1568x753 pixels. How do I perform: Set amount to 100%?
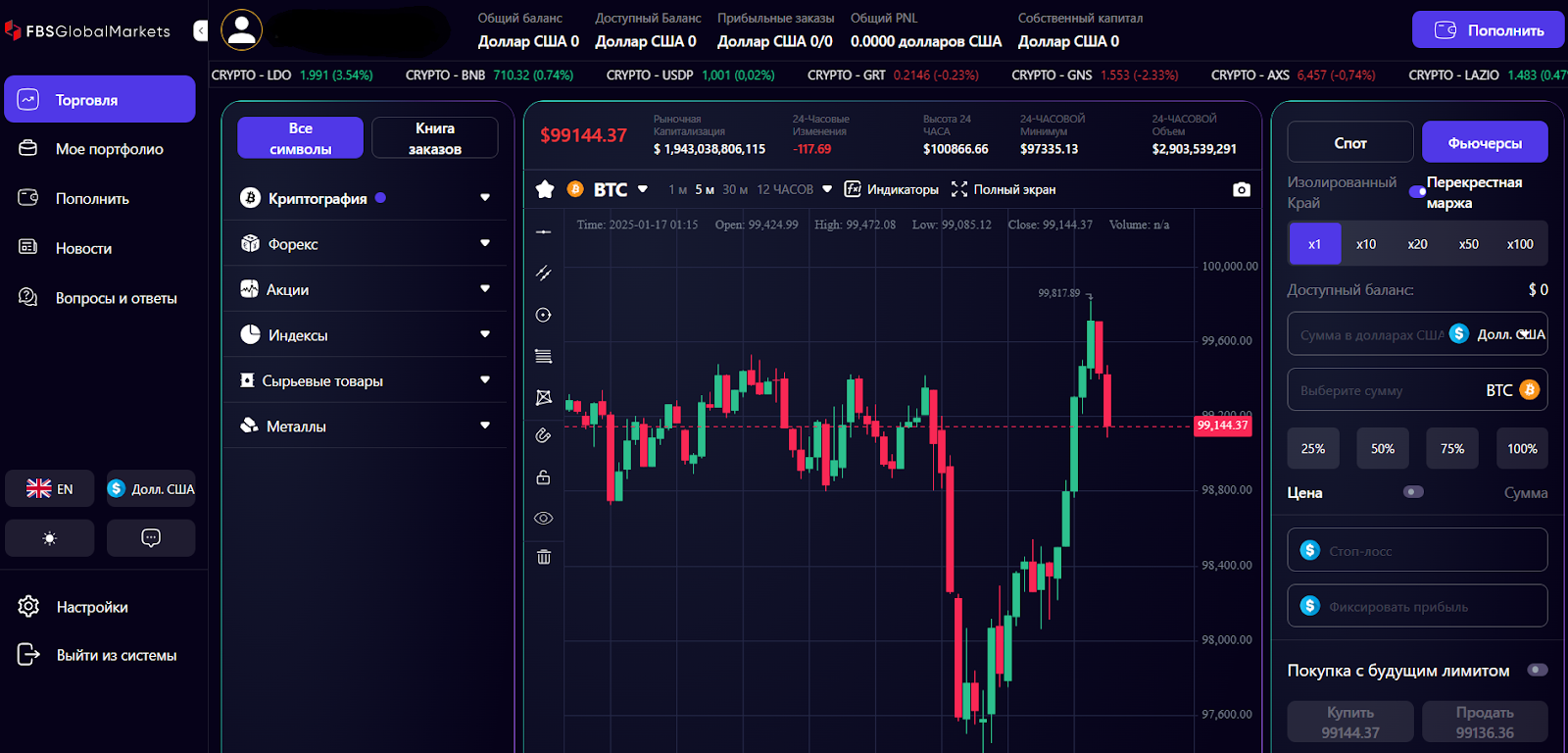point(1522,448)
